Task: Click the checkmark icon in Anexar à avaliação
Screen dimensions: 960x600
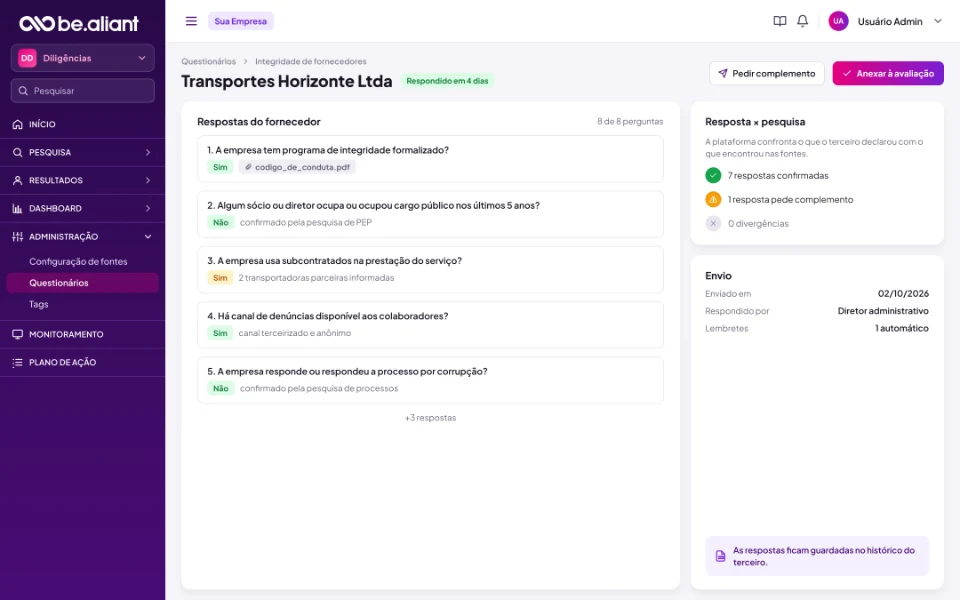Action: (x=847, y=73)
